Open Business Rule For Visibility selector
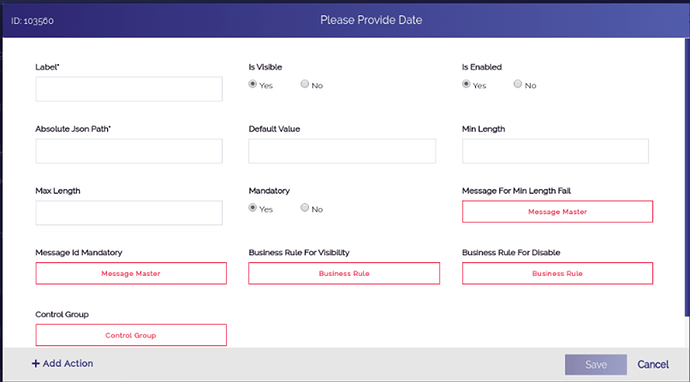This screenshot has width=690, height=382. (344, 273)
